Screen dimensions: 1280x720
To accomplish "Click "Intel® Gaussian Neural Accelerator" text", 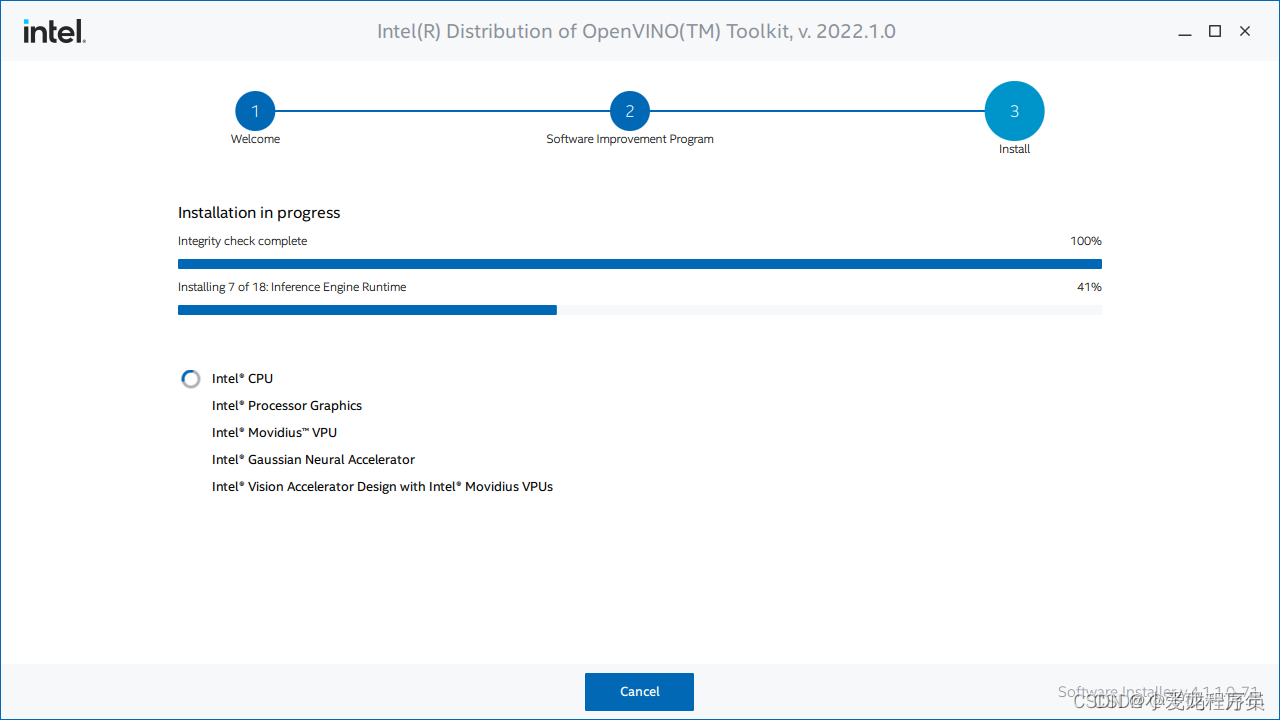I will pyautogui.click(x=313, y=460).
